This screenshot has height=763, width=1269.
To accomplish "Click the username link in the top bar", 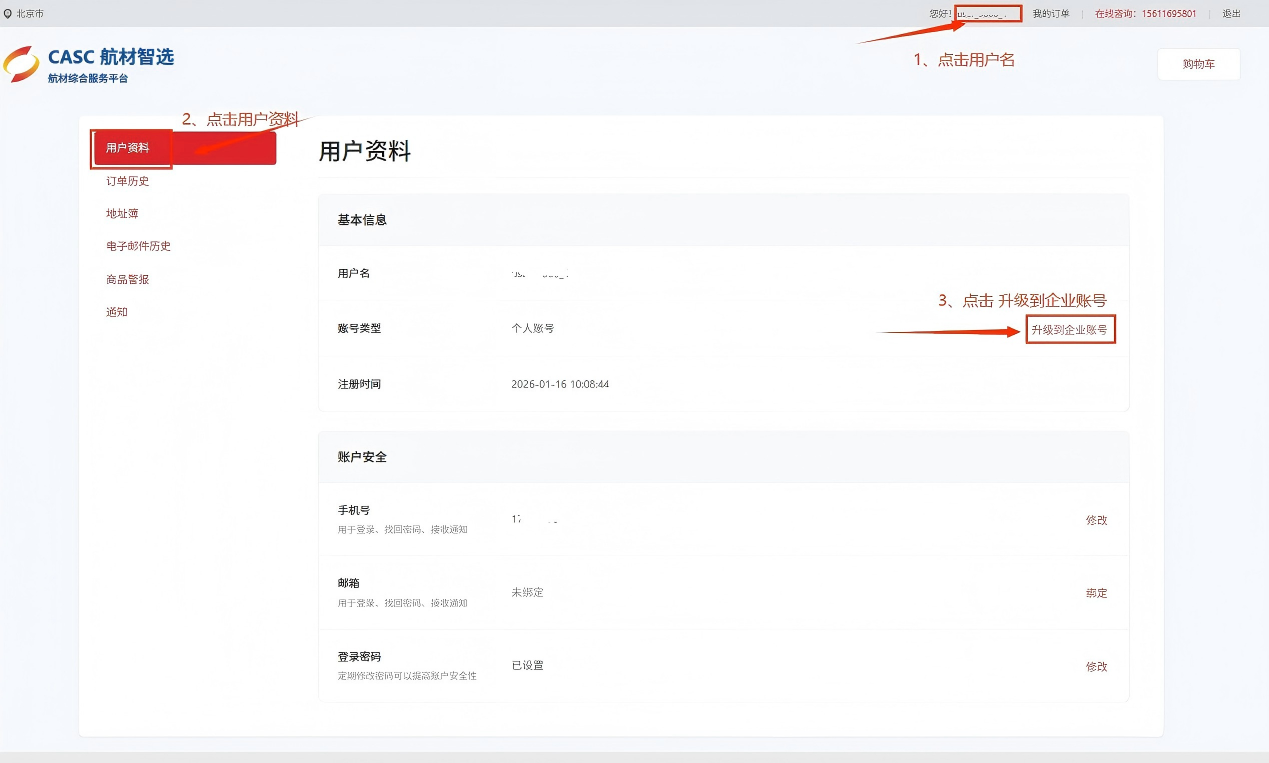I will pos(987,14).
